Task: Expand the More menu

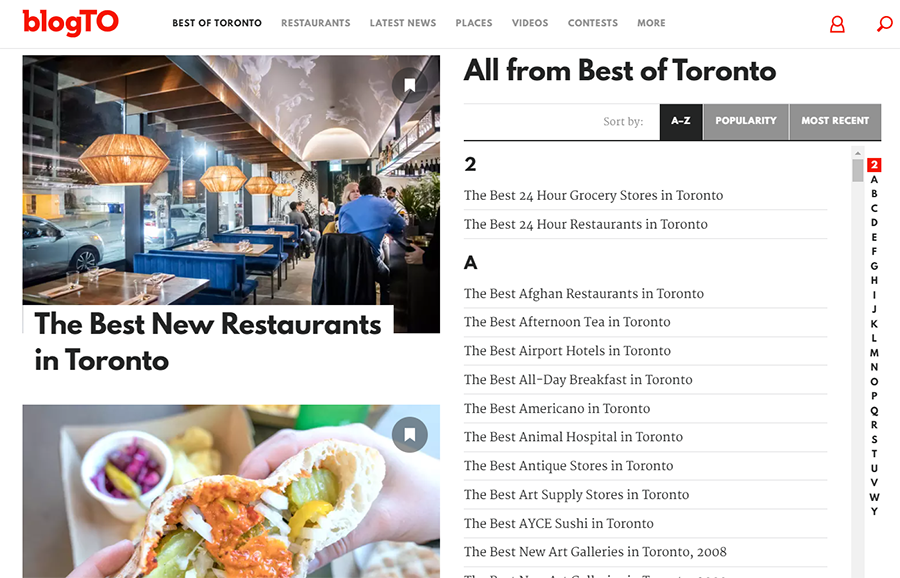Action: click(x=651, y=23)
